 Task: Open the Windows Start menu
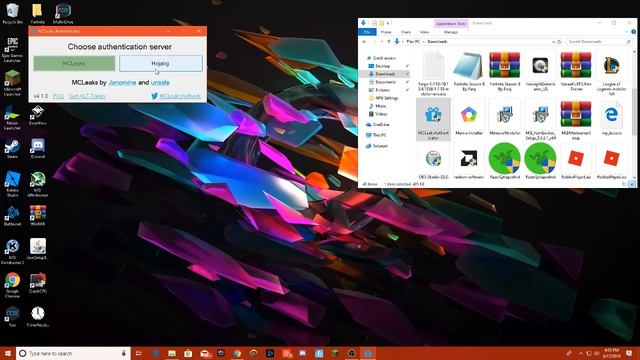point(8,353)
